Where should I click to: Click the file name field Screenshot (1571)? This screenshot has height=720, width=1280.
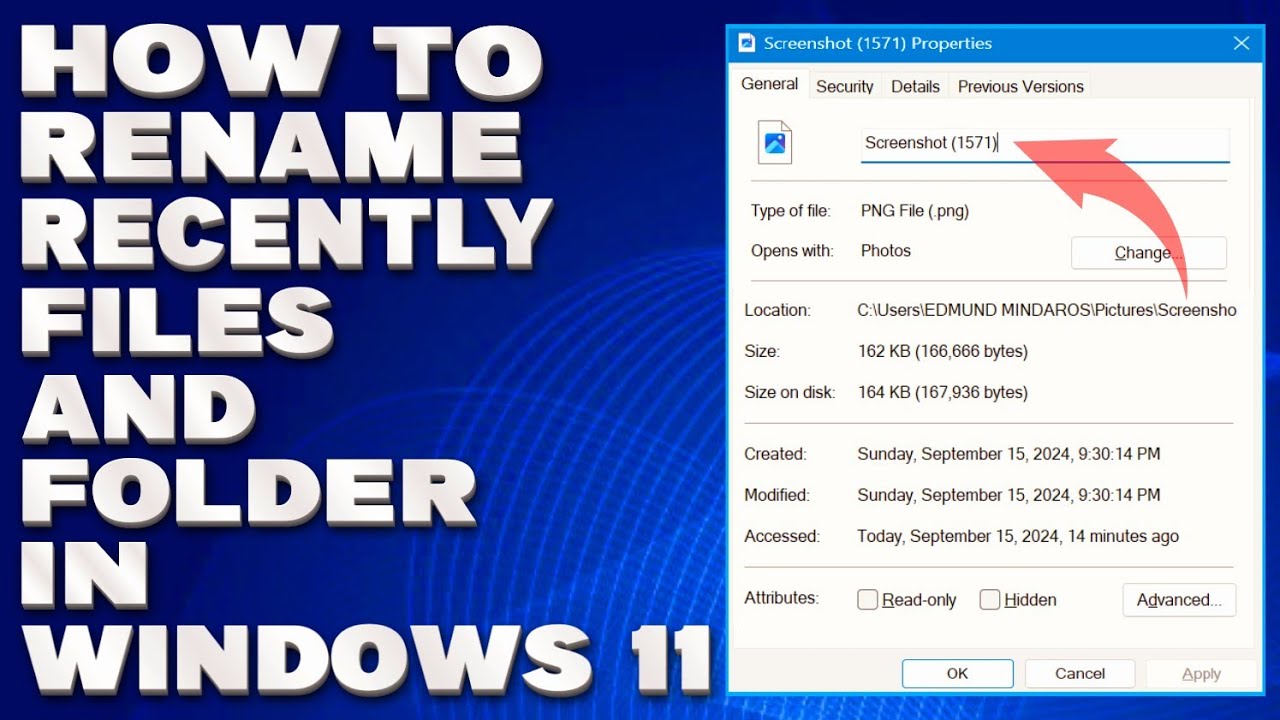1044,144
